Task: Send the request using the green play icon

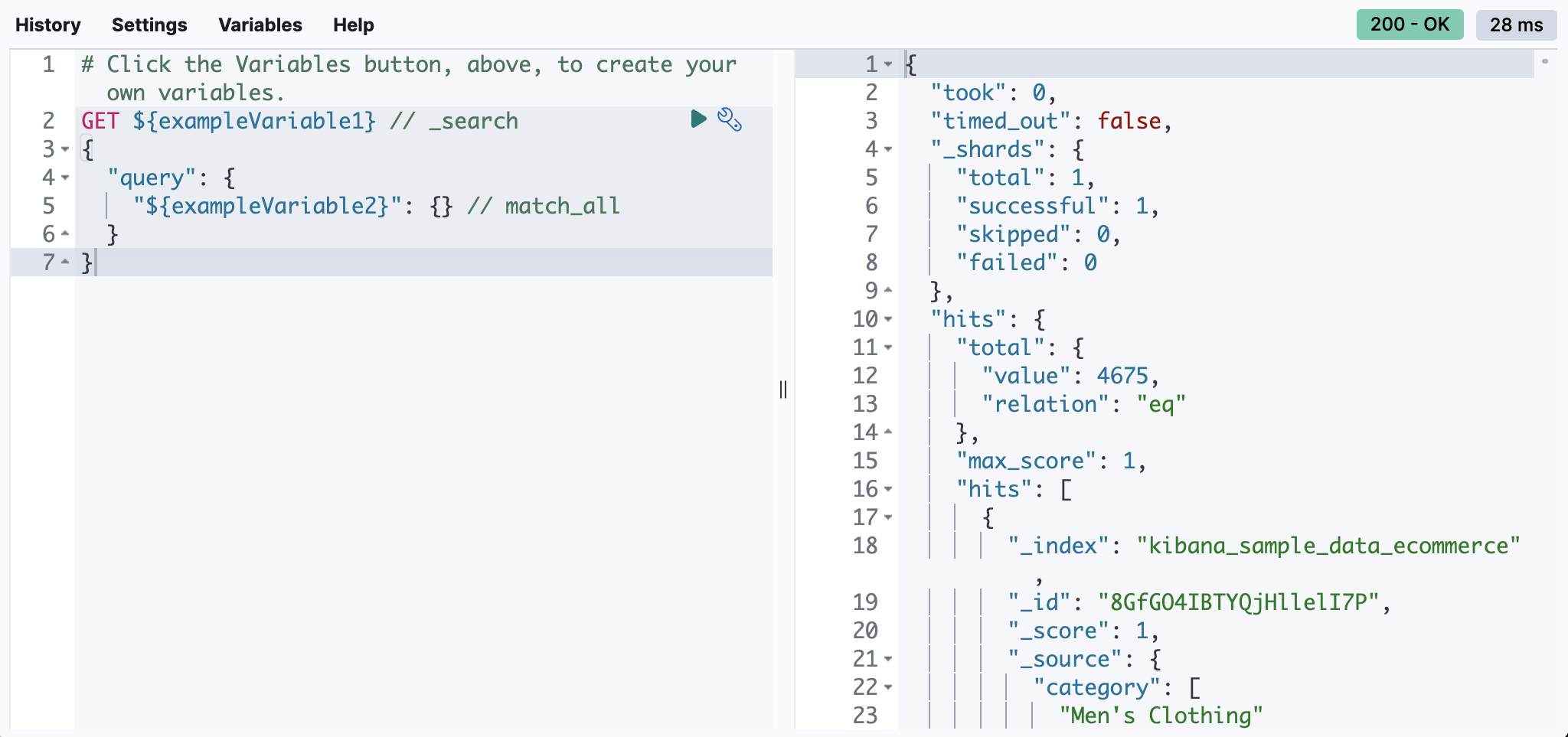Action: 697,119
